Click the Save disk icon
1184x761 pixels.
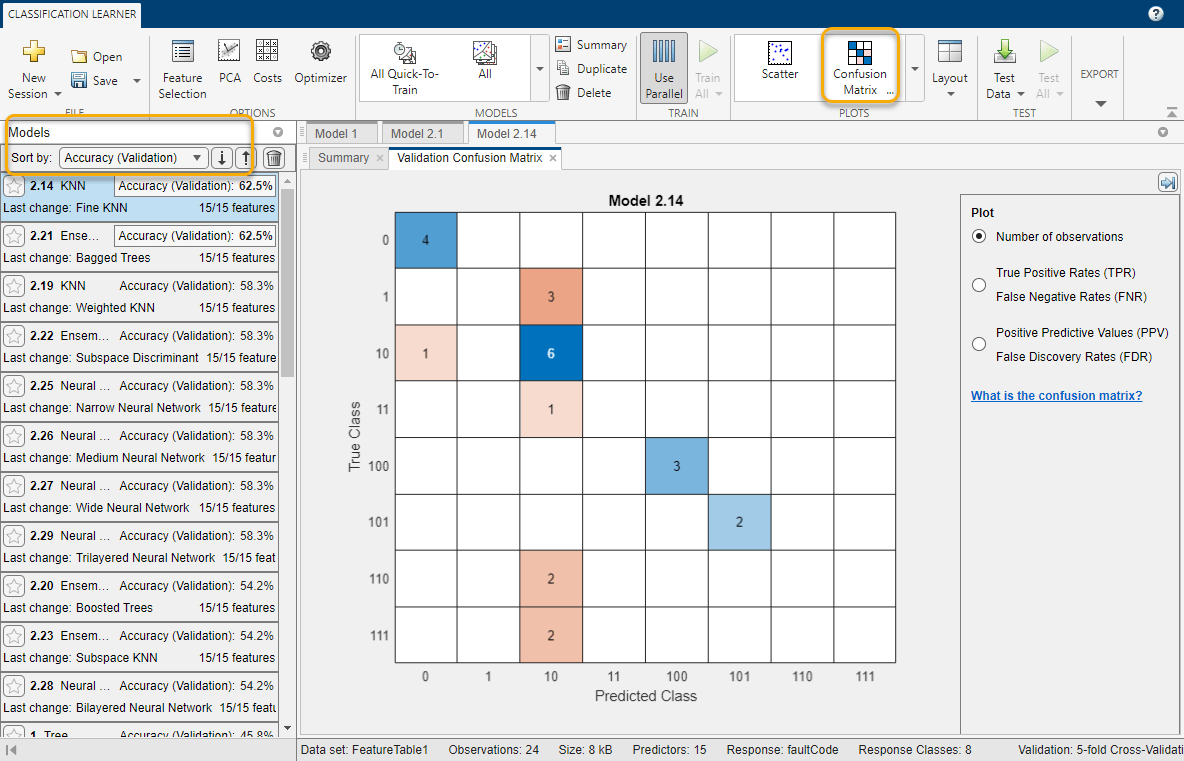click(79, 80)
